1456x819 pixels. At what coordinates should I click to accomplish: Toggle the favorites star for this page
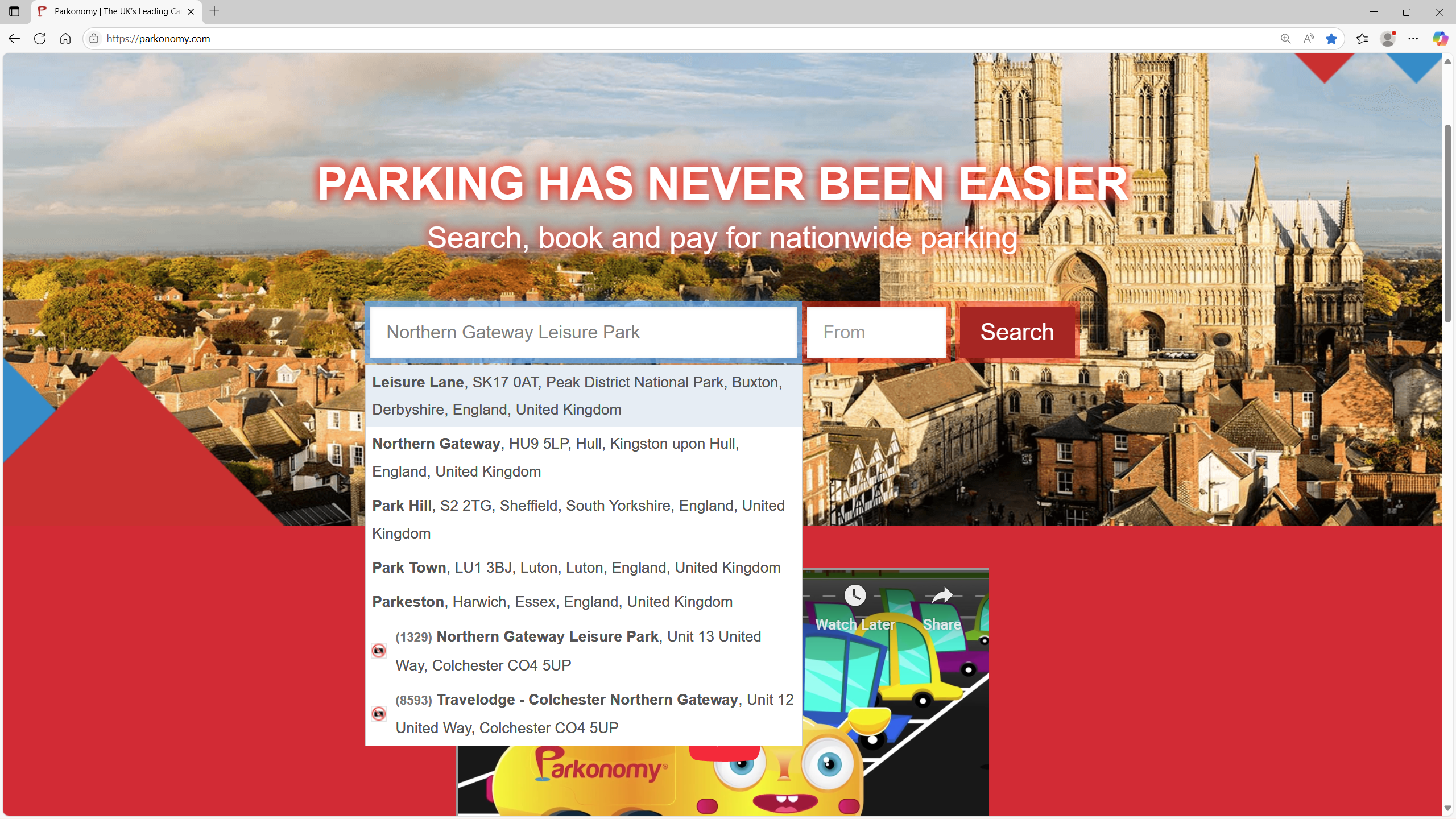coord(1331,39)
